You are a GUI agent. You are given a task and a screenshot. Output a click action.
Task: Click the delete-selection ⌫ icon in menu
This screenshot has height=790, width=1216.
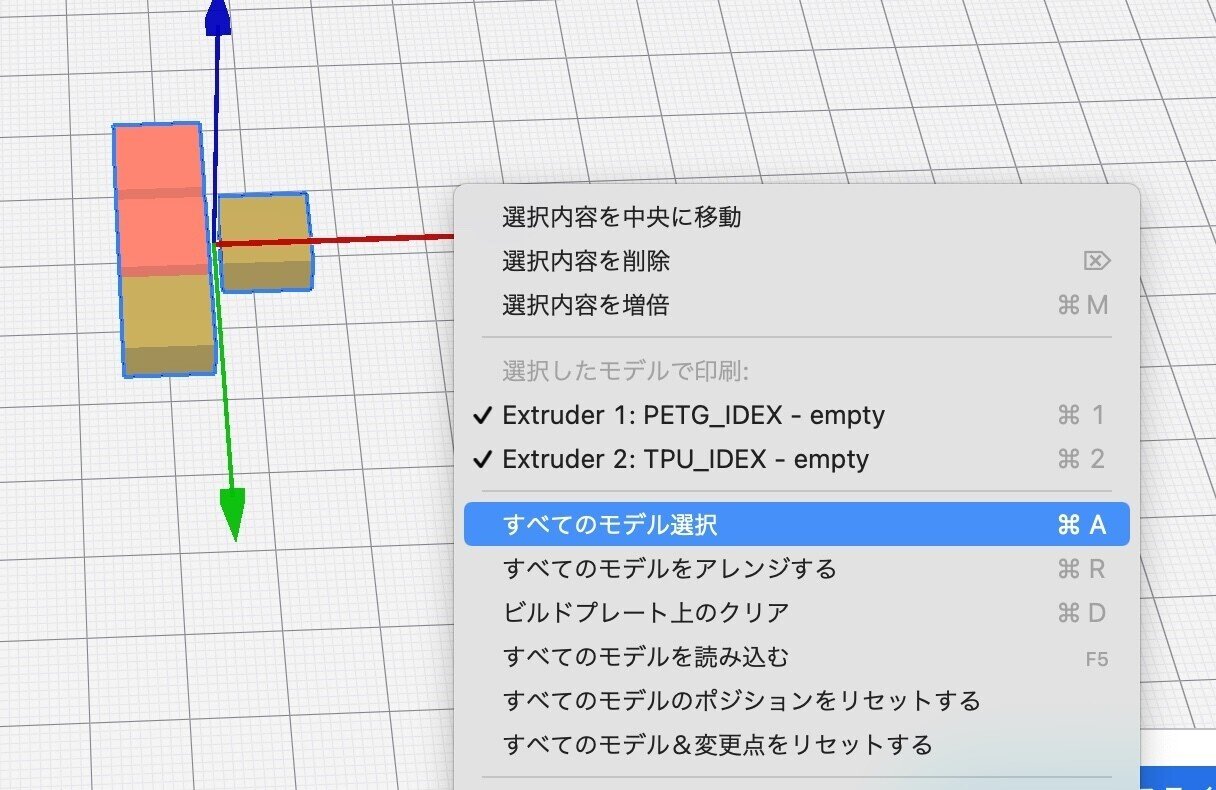1096,261
